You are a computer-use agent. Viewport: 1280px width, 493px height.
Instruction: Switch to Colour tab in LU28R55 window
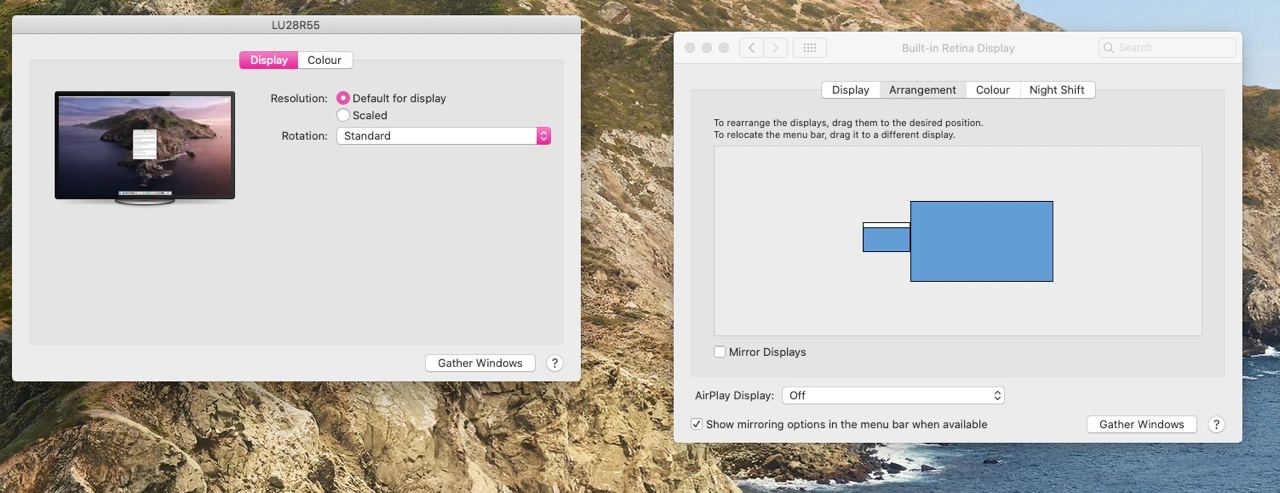[325, 60]
